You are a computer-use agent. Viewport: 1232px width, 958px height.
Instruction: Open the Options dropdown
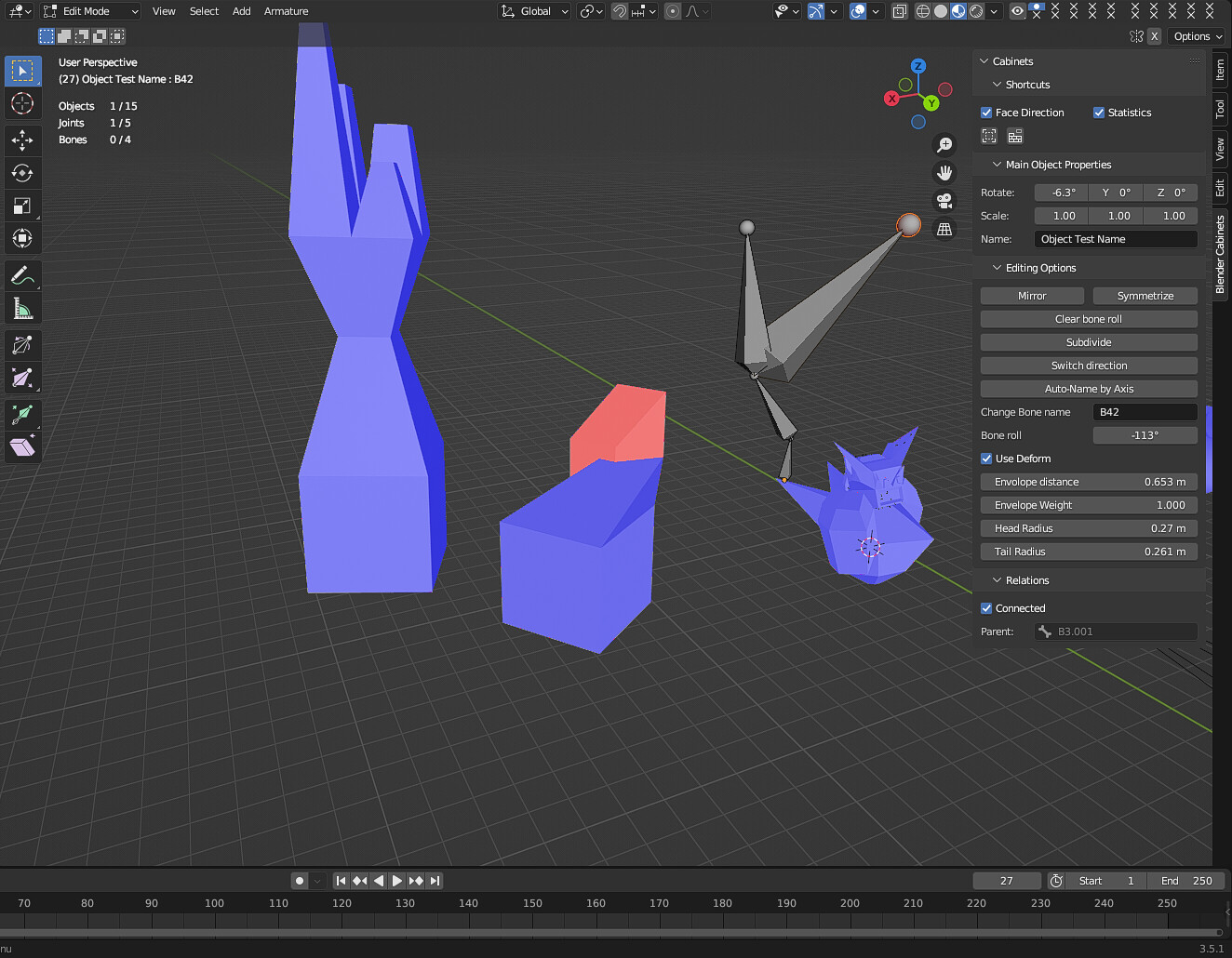pyautogui.click(x=1197, y=36)
